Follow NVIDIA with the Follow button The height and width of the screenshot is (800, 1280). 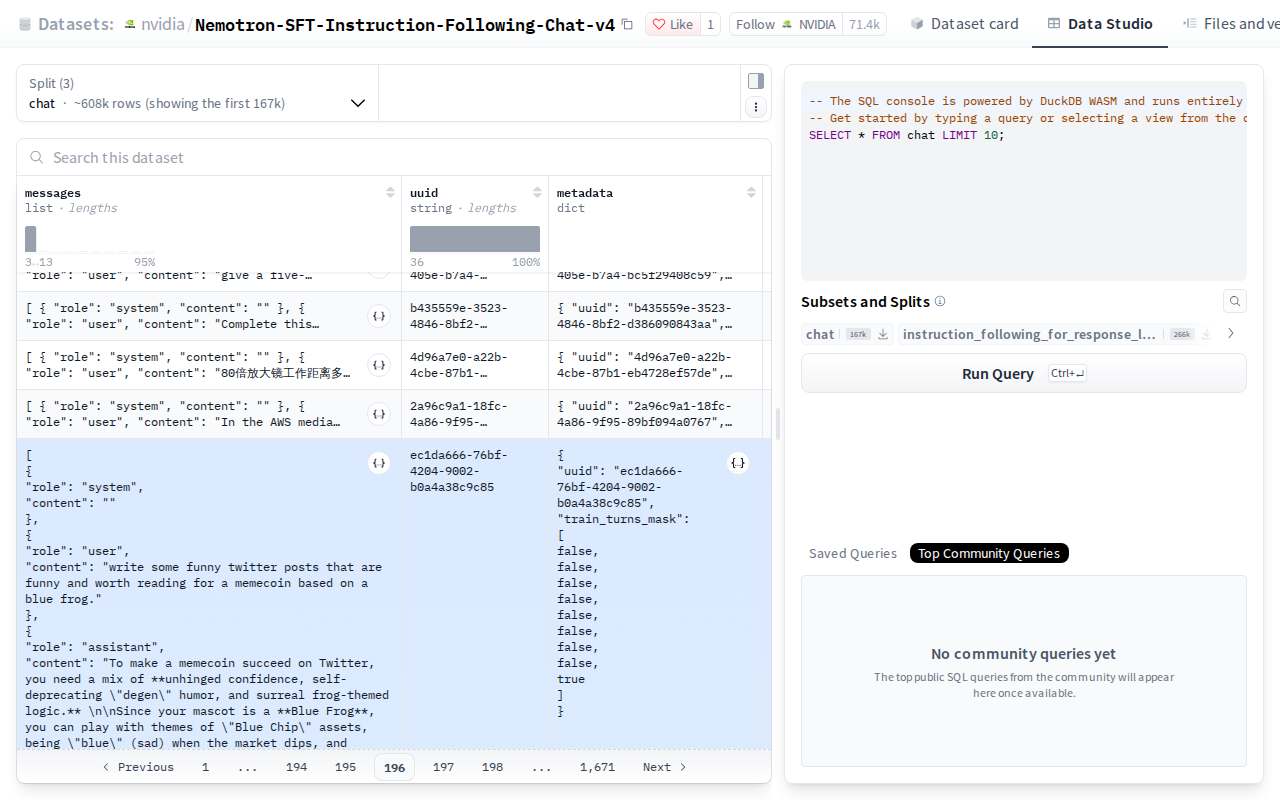click(785, 24)
